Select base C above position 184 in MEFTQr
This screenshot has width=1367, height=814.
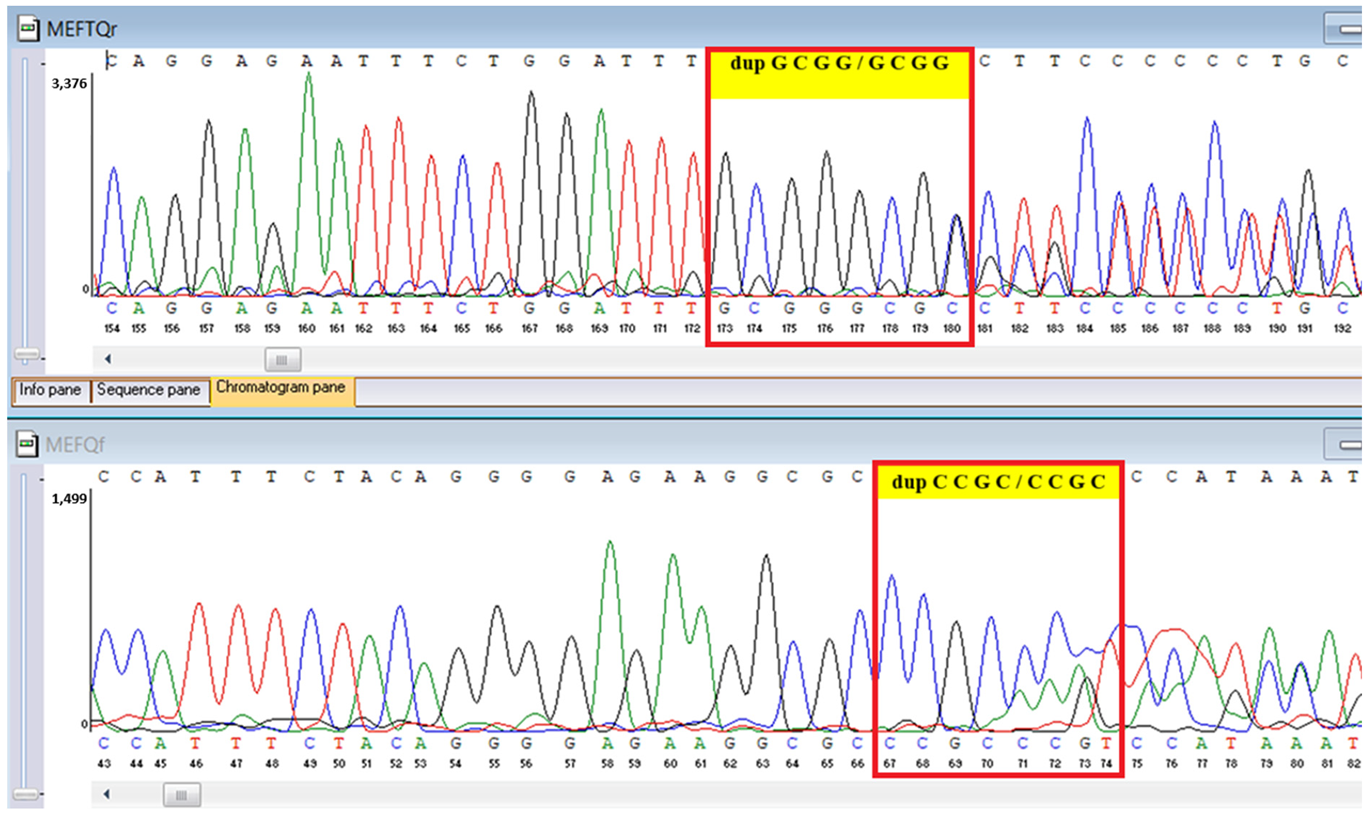click(x=1085, y=307)
